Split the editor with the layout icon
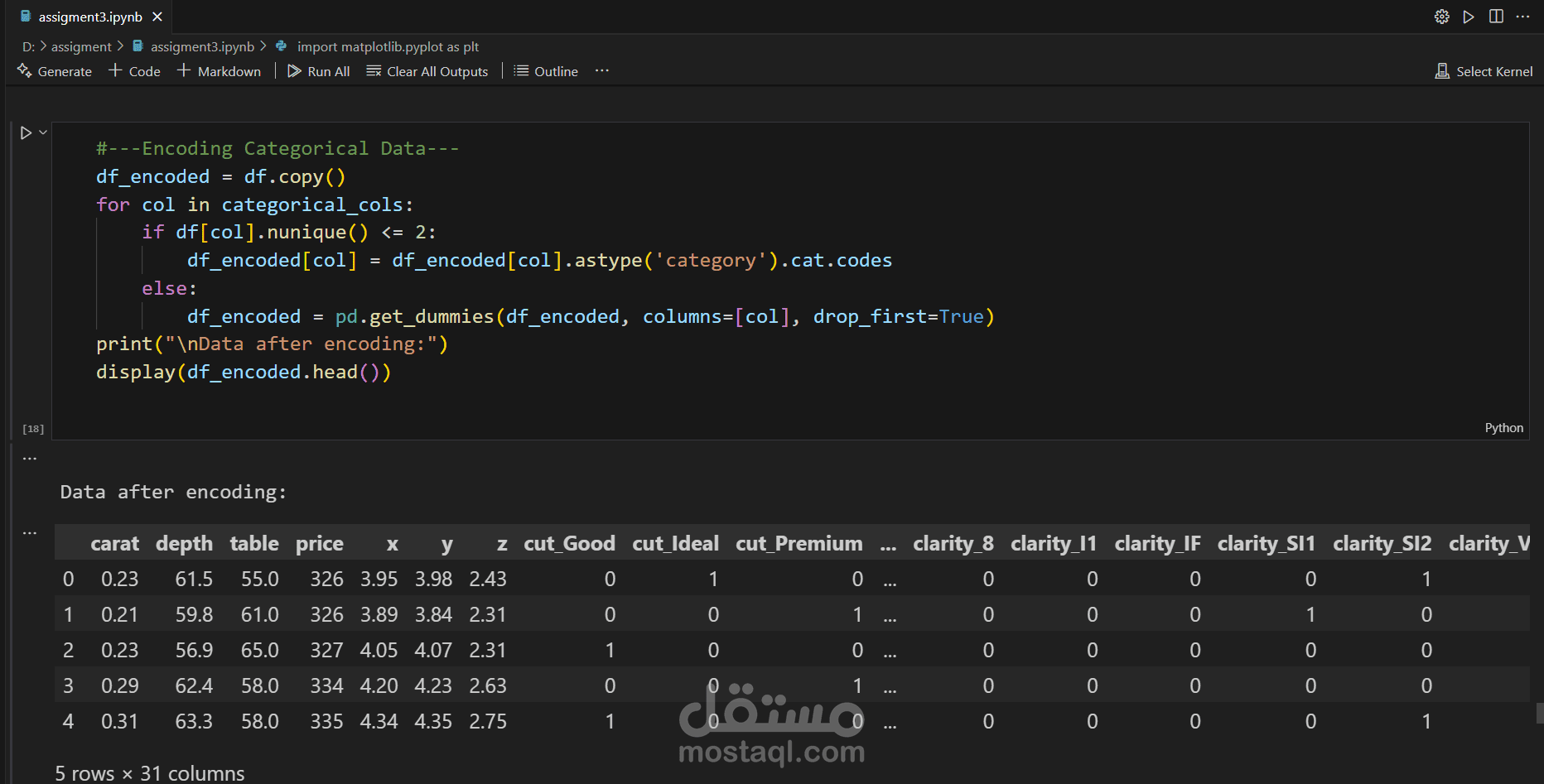Screen dimensions: 1544x784 click(x=1496, y=17)
